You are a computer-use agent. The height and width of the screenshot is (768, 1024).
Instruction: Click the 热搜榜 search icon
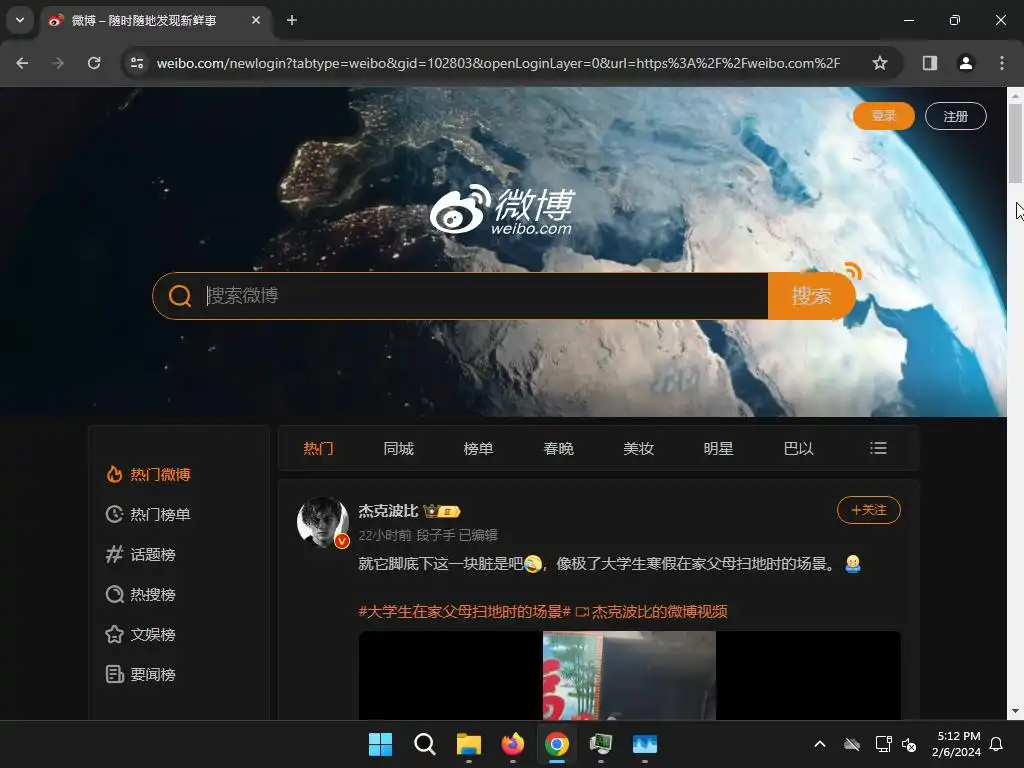(114, 594)
